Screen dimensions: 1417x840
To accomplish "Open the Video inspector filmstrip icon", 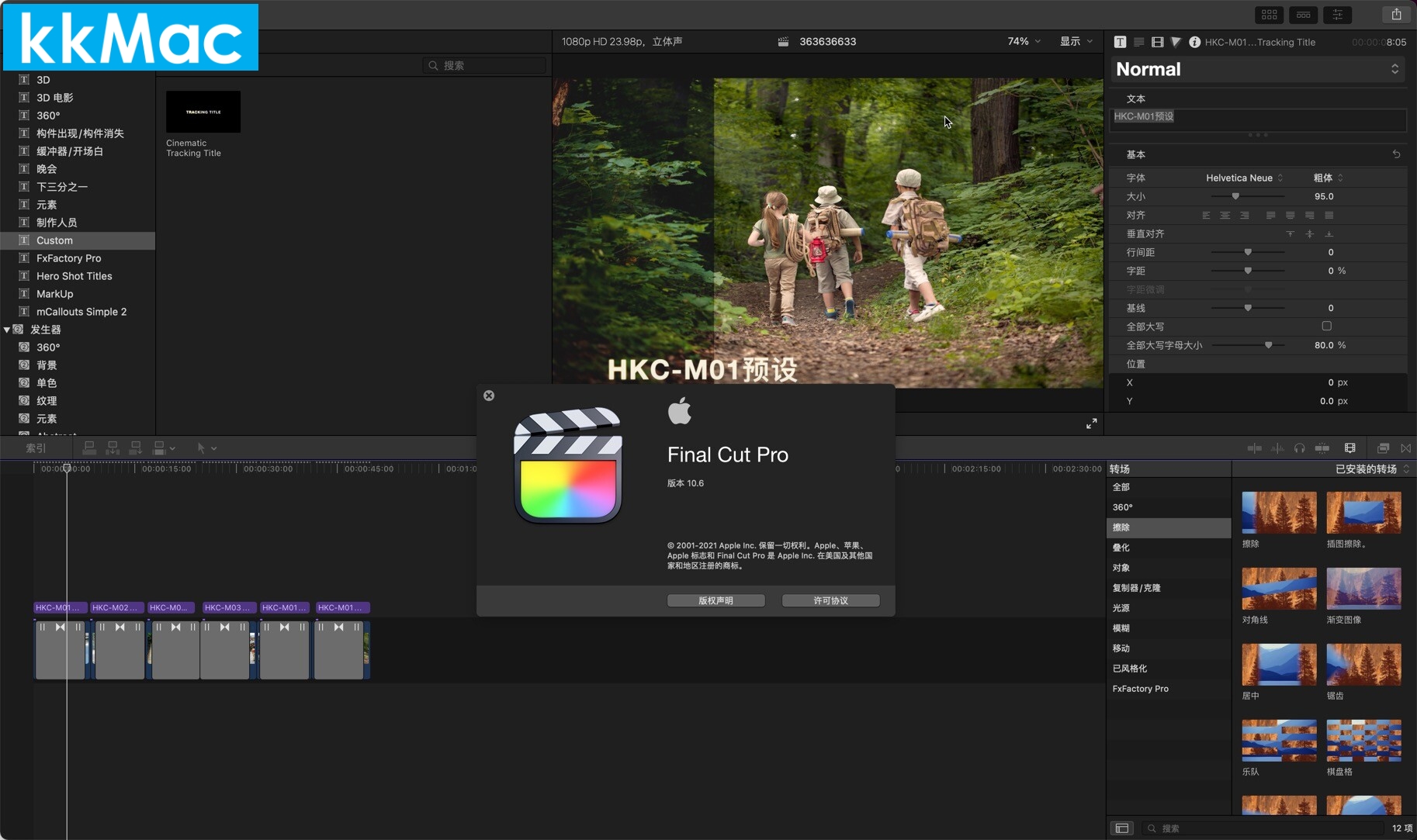I will [x=1157, y=42].
